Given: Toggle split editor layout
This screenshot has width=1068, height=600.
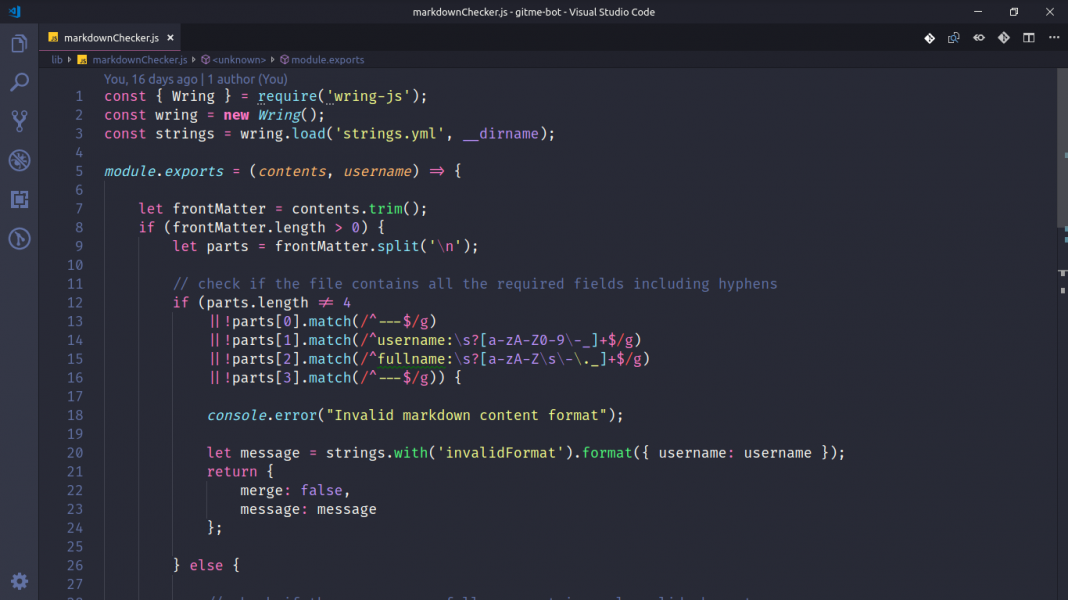Looking at the screenshot, I should (1028, 37).
